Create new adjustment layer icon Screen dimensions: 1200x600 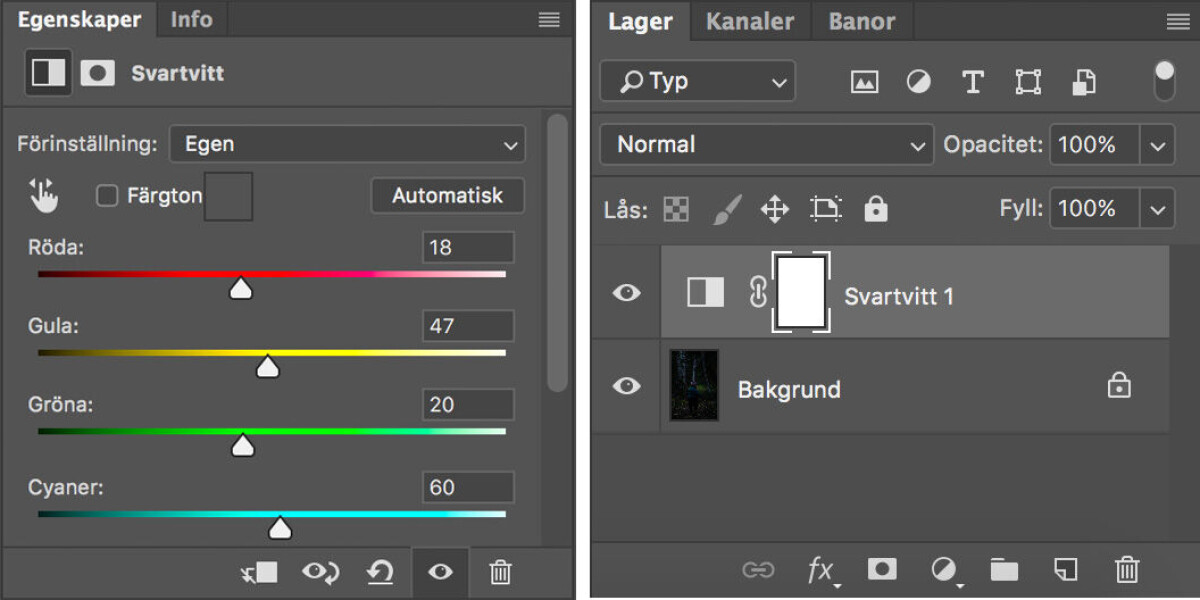[944, 571]
